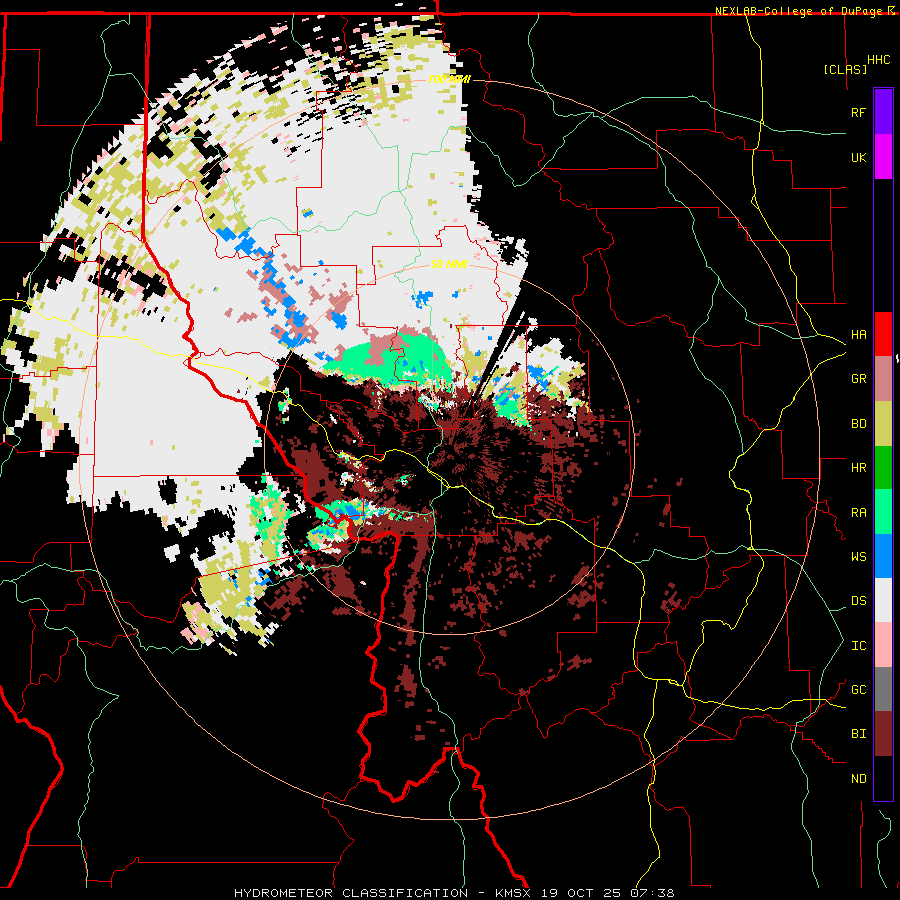Choose the WS blue legend swatch
Screen dimensions: 900x900
[883, 556]
